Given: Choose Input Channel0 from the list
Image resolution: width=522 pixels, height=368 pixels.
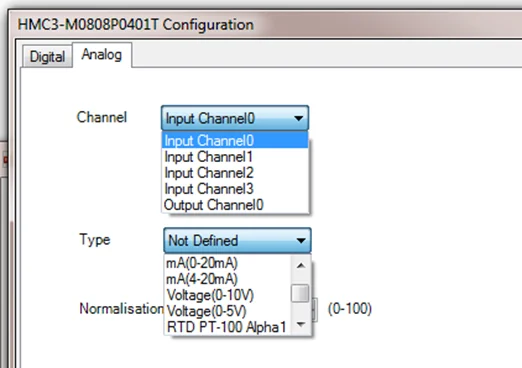Looking at the screenshot, I should pyautogui.click(x=235, y=140).
